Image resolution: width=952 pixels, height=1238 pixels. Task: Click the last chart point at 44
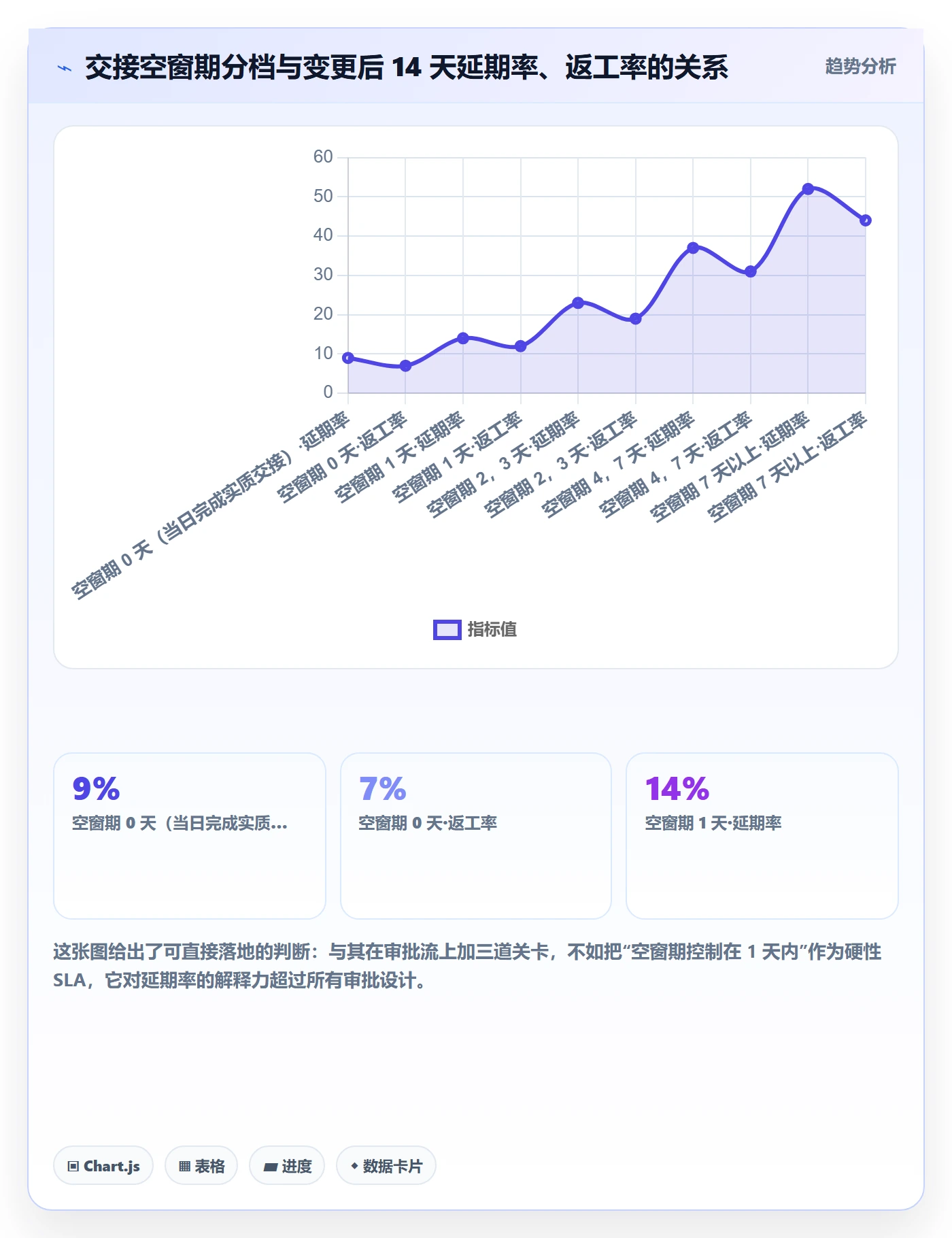(865, 220)
